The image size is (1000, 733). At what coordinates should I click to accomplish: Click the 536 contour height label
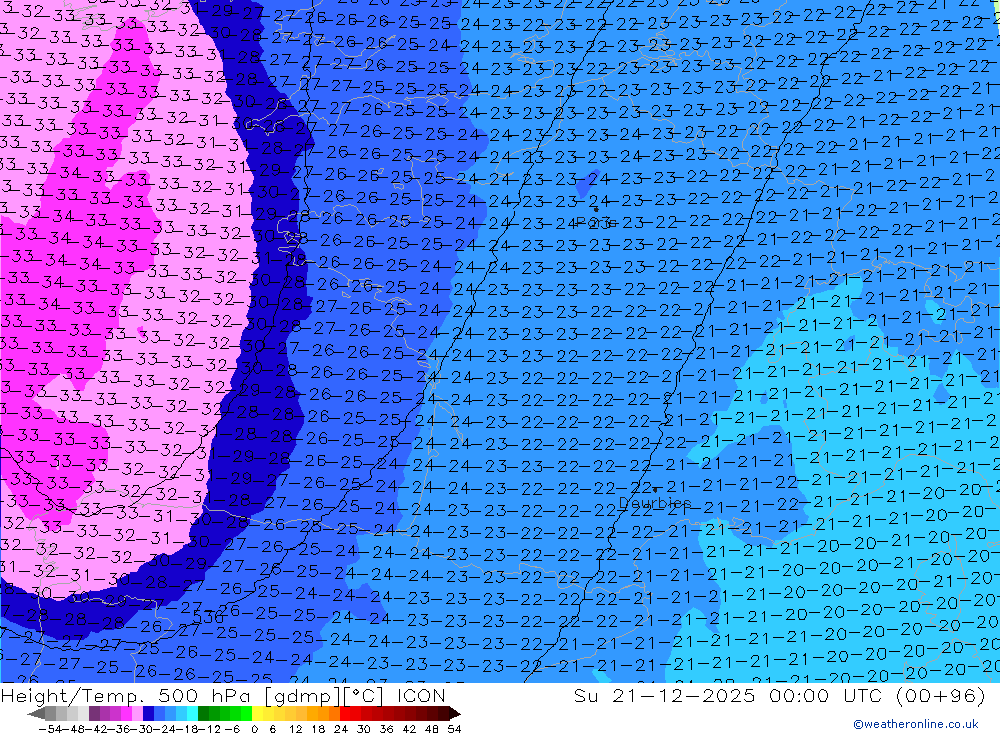click(x=208, y=618)
